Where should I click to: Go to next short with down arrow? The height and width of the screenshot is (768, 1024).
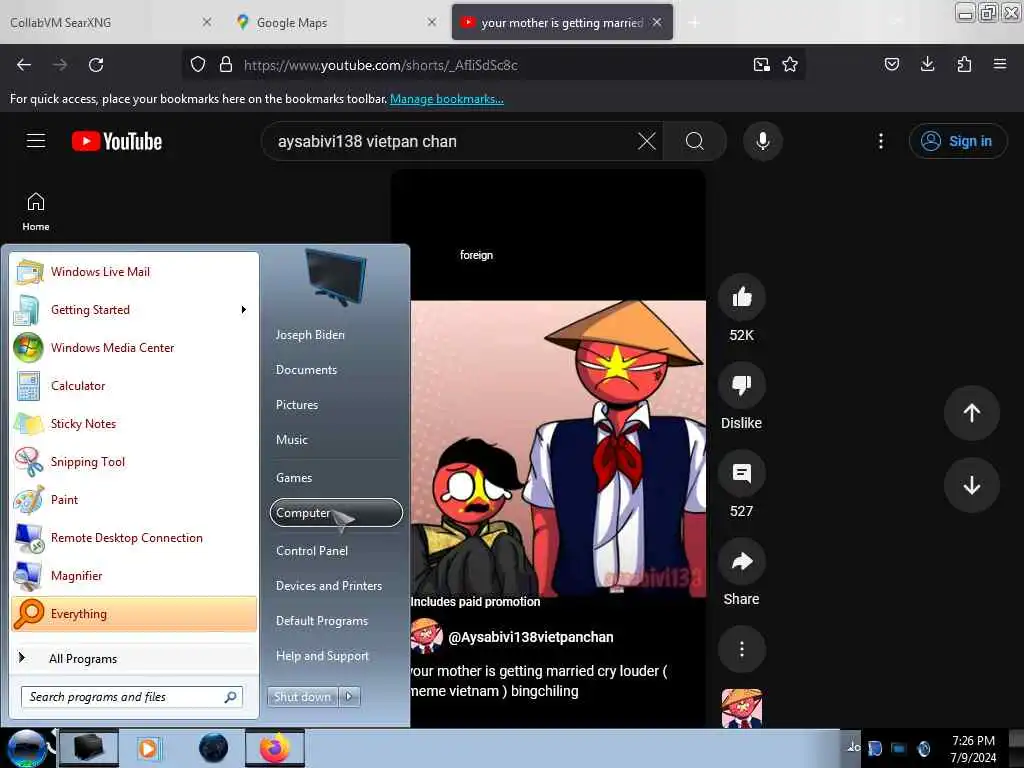pos(971,485)
